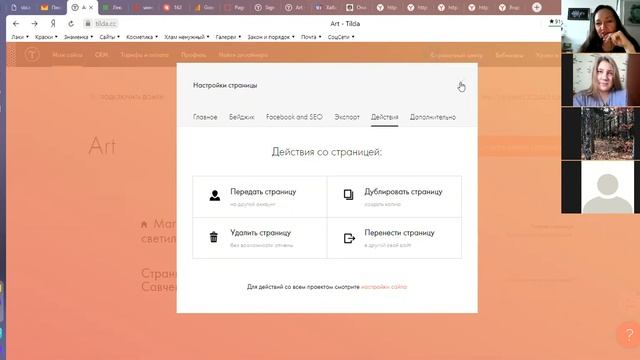This screenshot has height=360, width=640.
Task: Expand the Сайты bookmarks folder
Action: tap(109, 37)
